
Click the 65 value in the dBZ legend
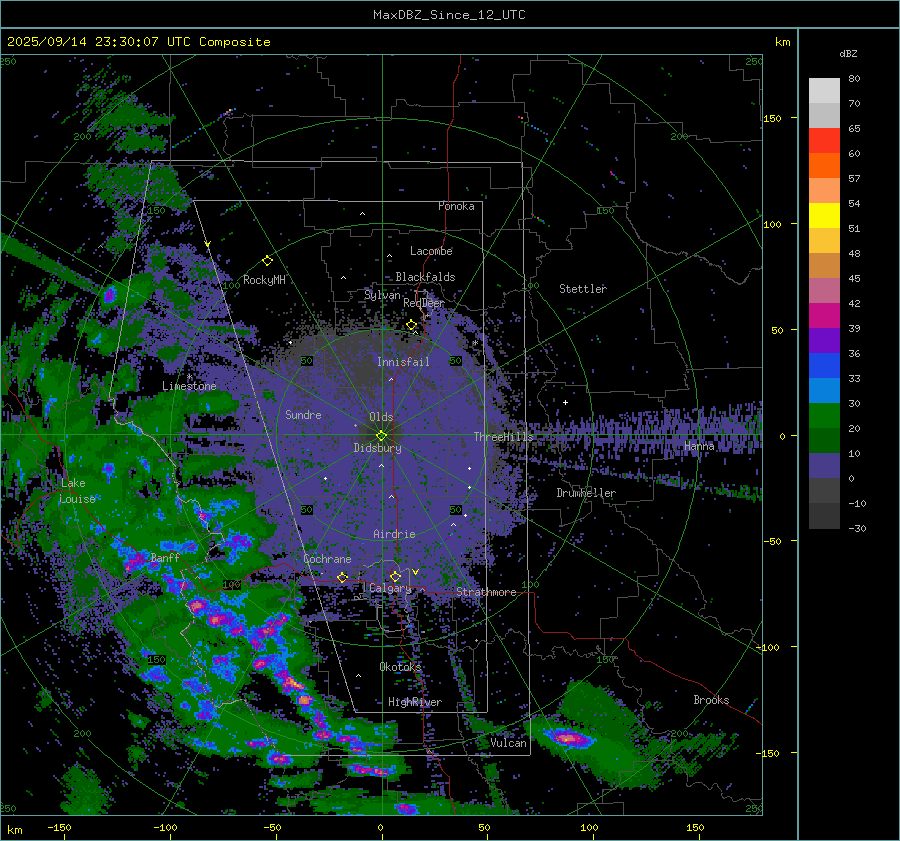click(854, 129)
